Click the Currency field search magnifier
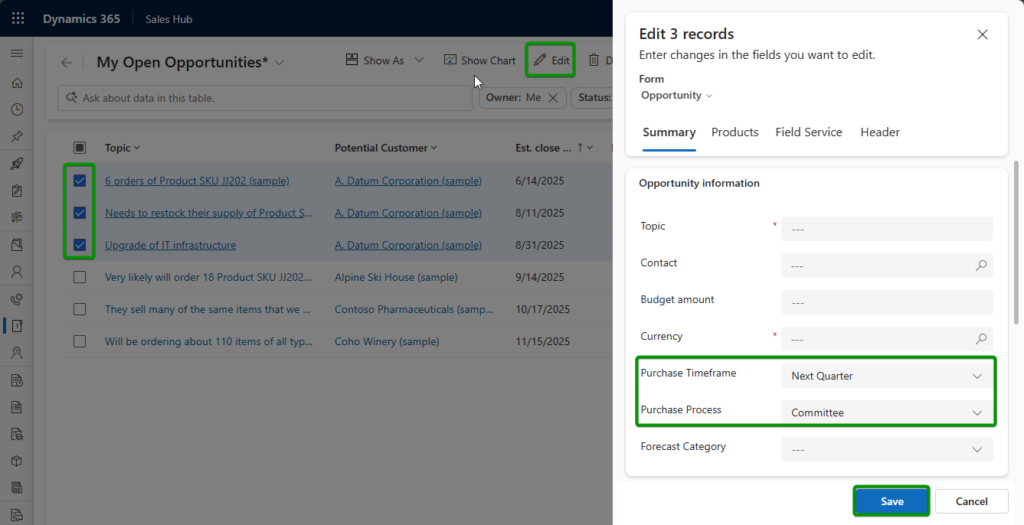The image size is (1024, 525). pos(981,338)
